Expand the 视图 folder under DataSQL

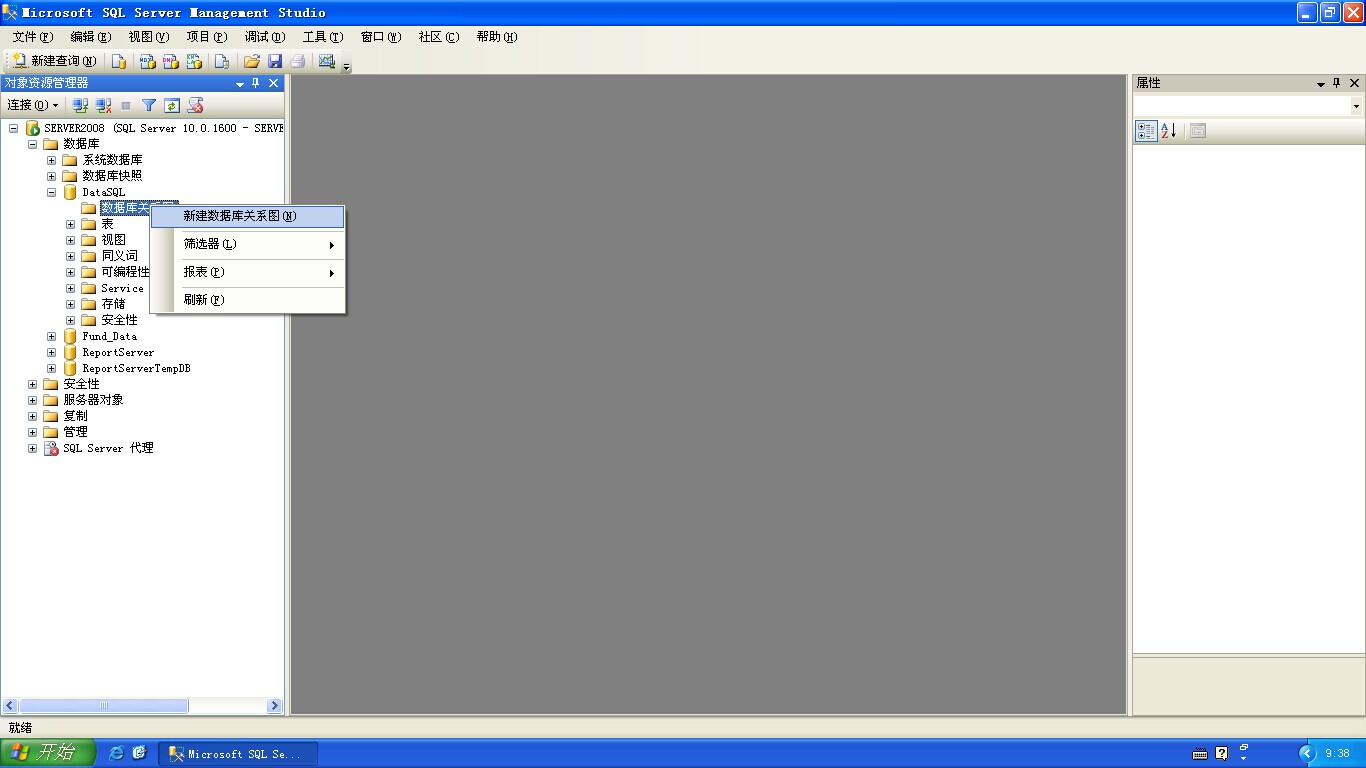click(x=71, y=240)
